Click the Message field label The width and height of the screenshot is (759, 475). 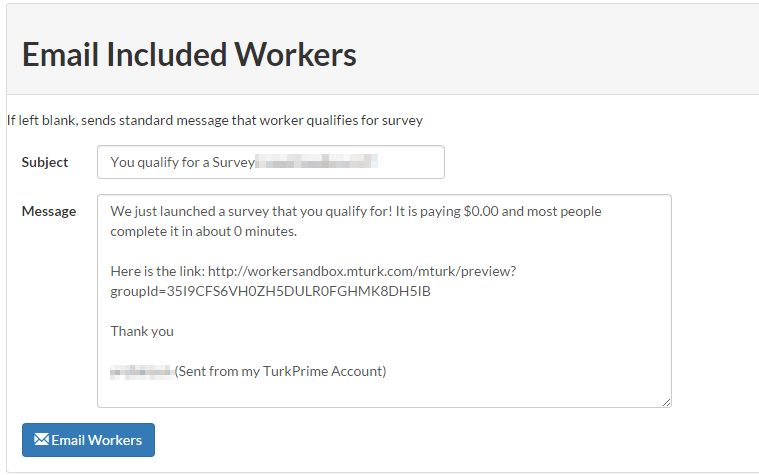point(49,211)
